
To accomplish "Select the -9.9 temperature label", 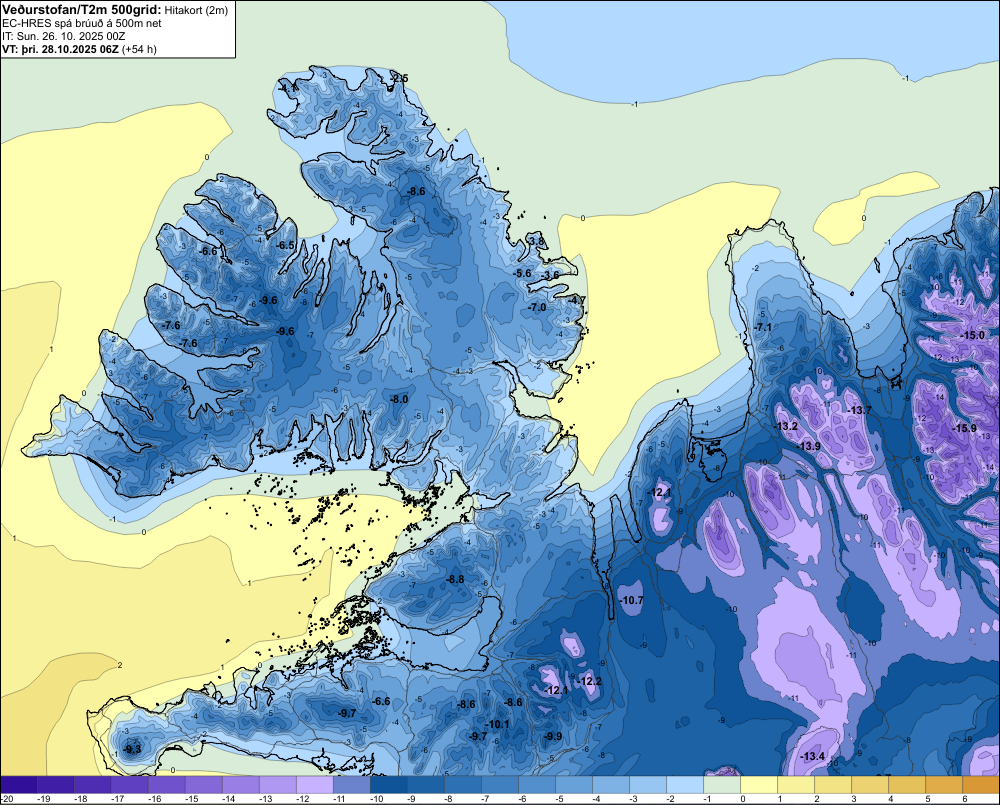I will click(552, 736).
